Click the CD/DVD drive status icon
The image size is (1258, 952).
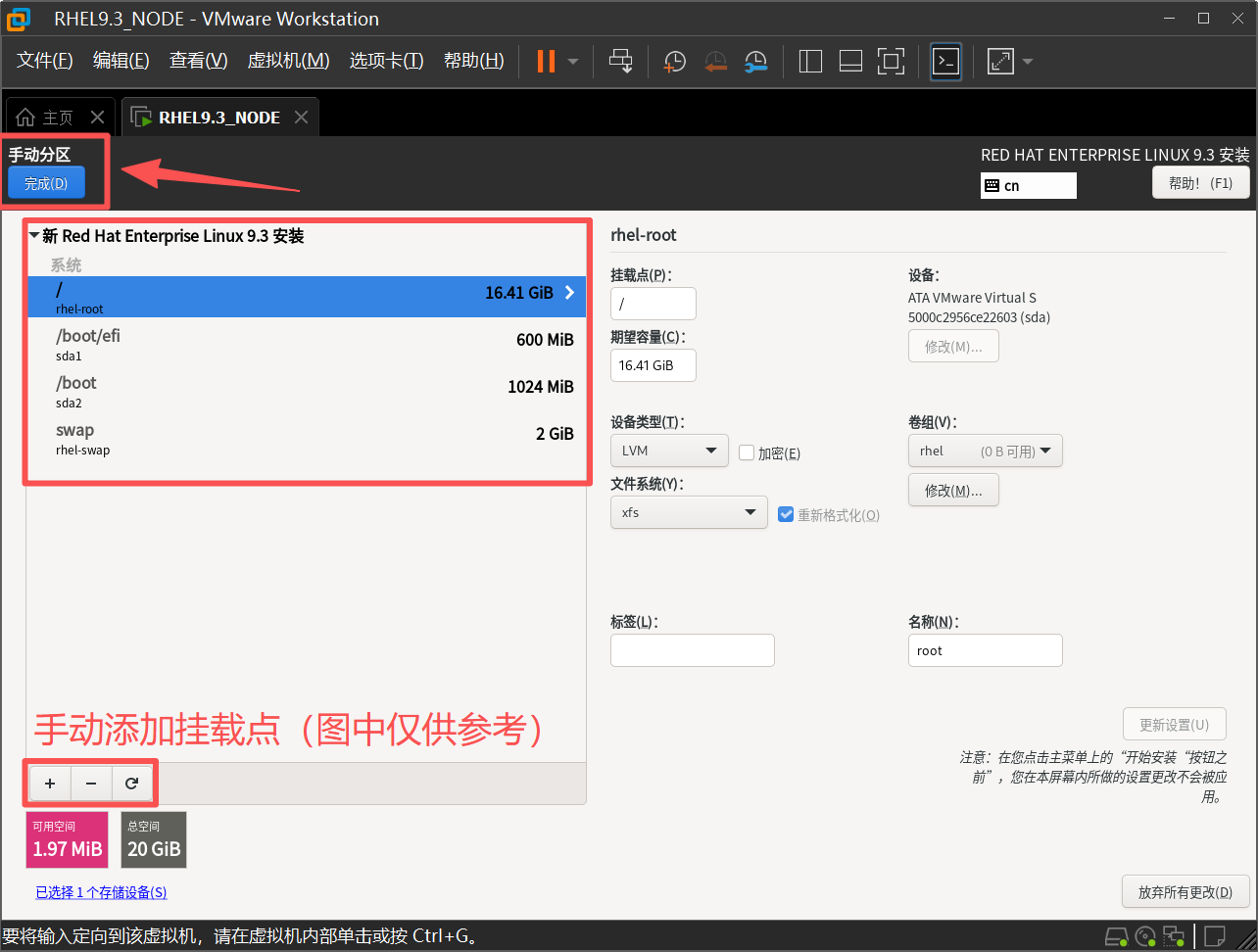(1146, 935)
